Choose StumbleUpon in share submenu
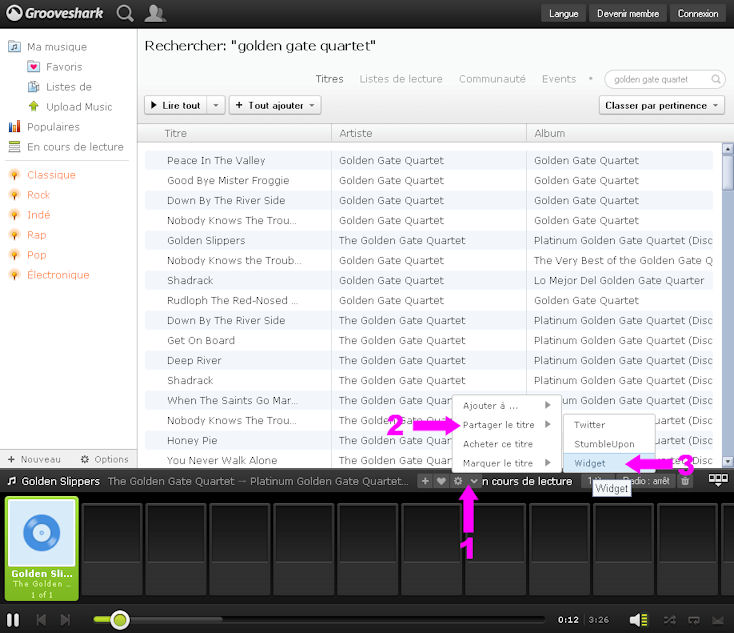The height and width of the screenshot is (633, 734). tap(609, 444)
